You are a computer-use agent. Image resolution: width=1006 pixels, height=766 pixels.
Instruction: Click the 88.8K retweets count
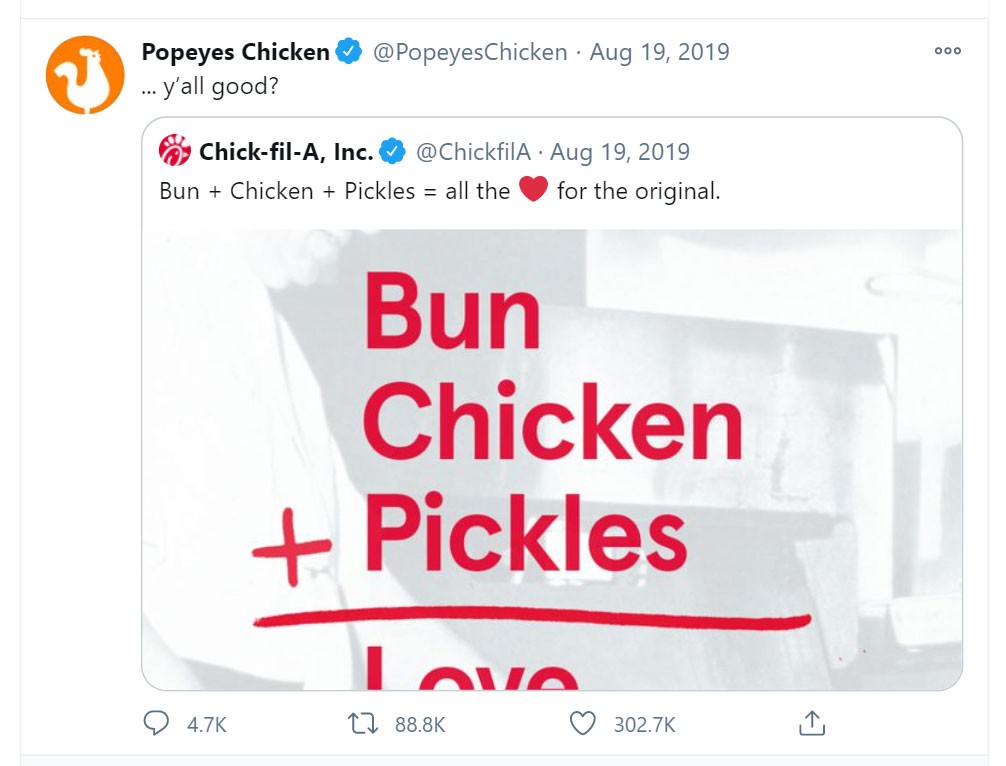click(x=419, y=724)
